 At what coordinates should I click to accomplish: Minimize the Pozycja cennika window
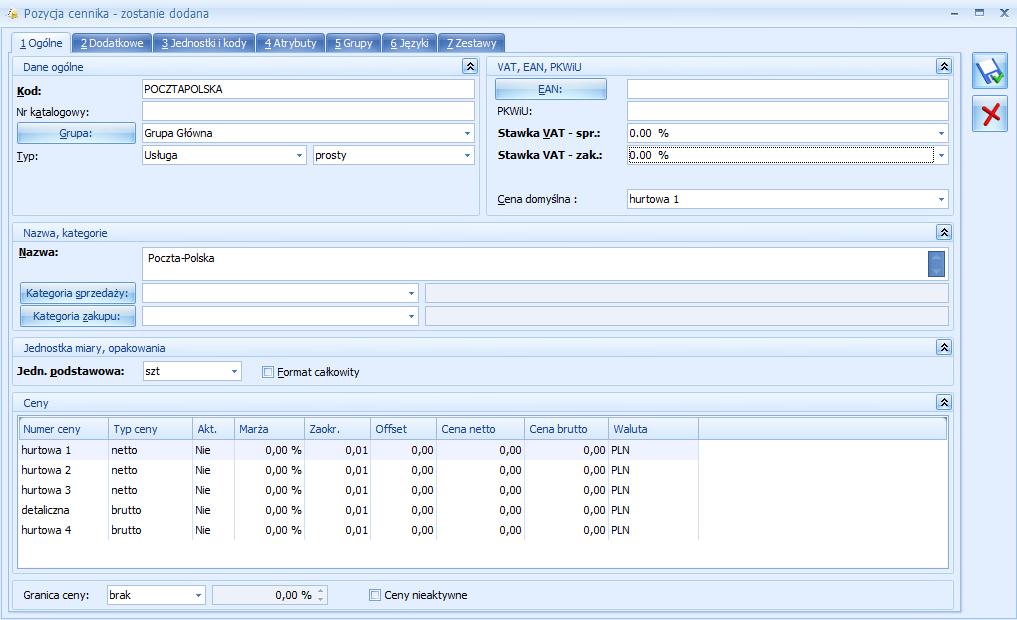[955, 13]
